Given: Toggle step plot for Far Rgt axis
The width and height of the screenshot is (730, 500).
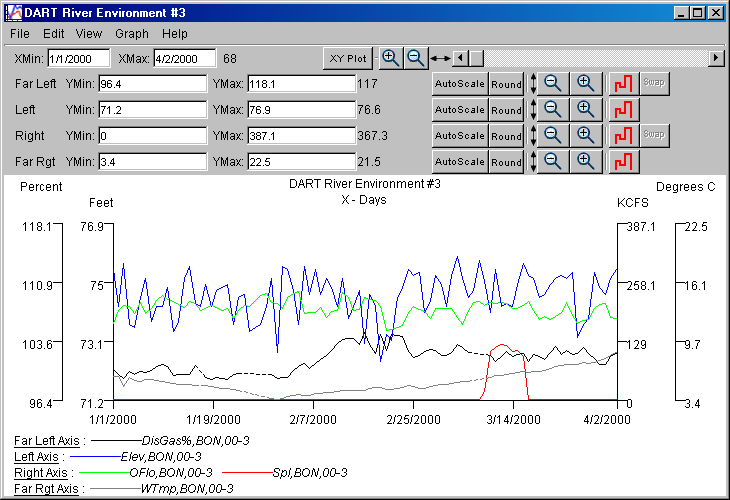Looking at the screenshot, I should click(623, 161).
